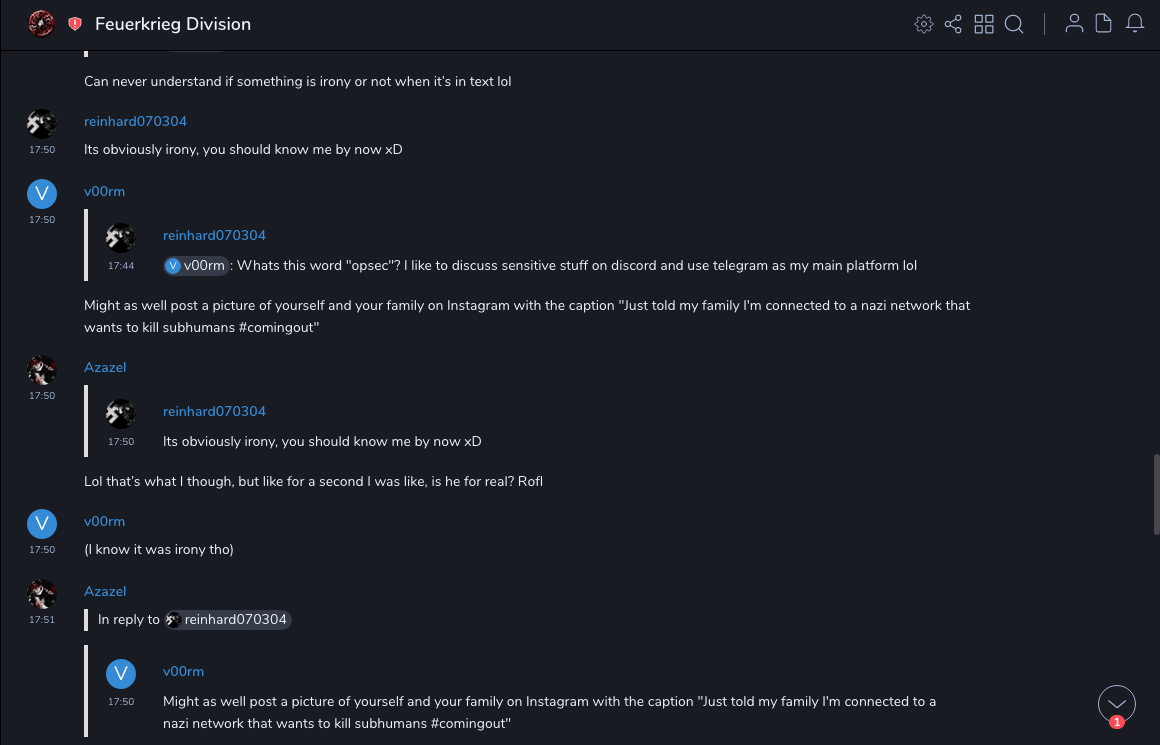Search the room with the magnifier icon
The height and width of the screenshot is (745, 1160).
click(1014, 24)
